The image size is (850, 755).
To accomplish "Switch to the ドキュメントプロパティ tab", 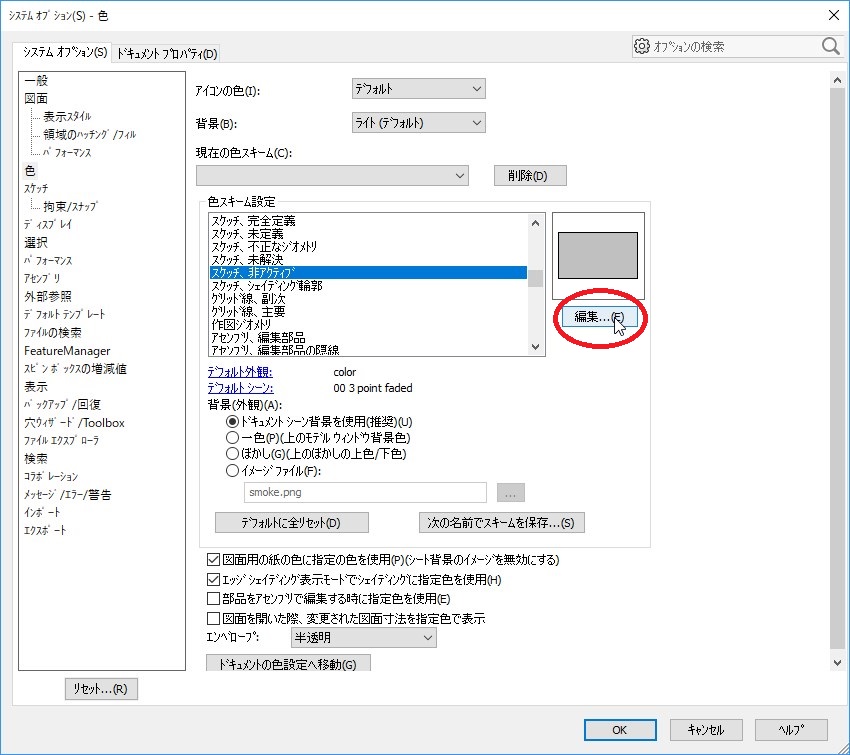I will click(167, 53).
